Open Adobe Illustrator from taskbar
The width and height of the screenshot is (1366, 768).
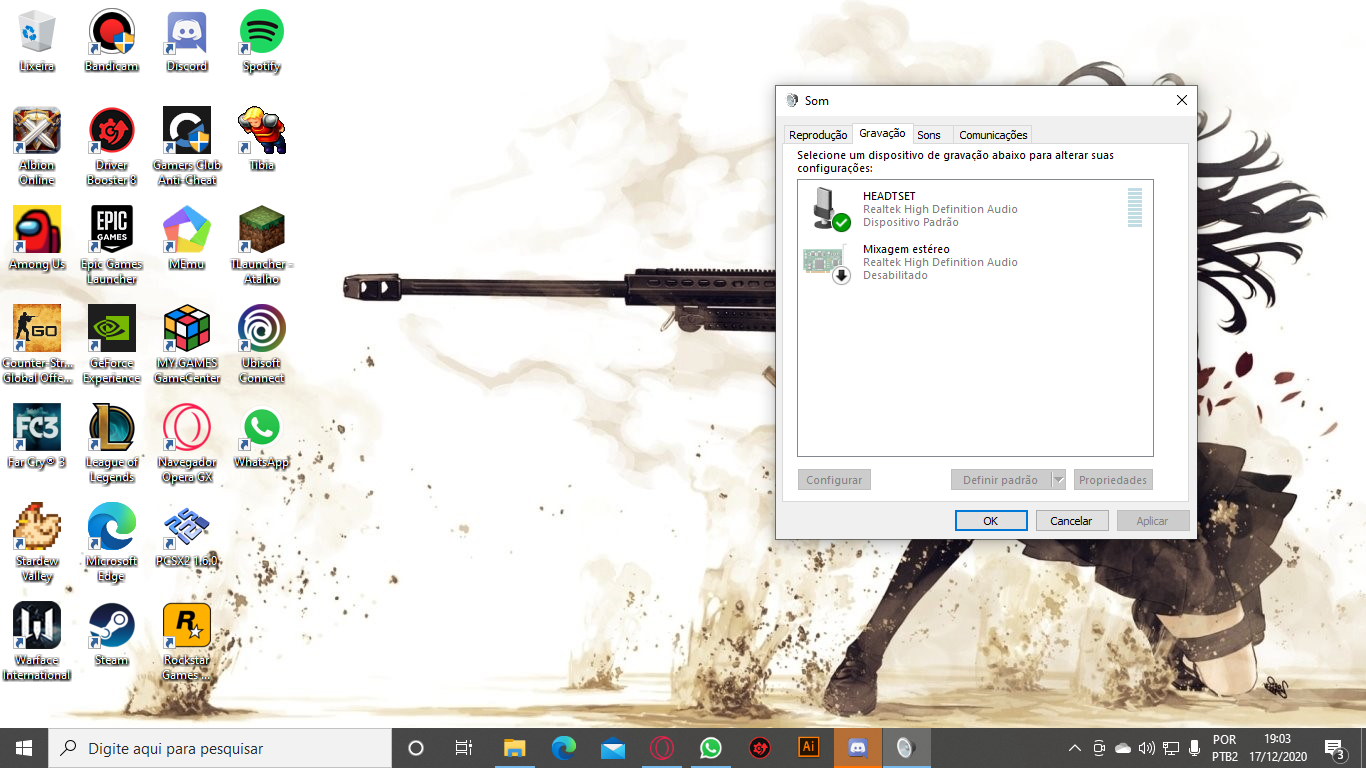click(x=808, y=748)
